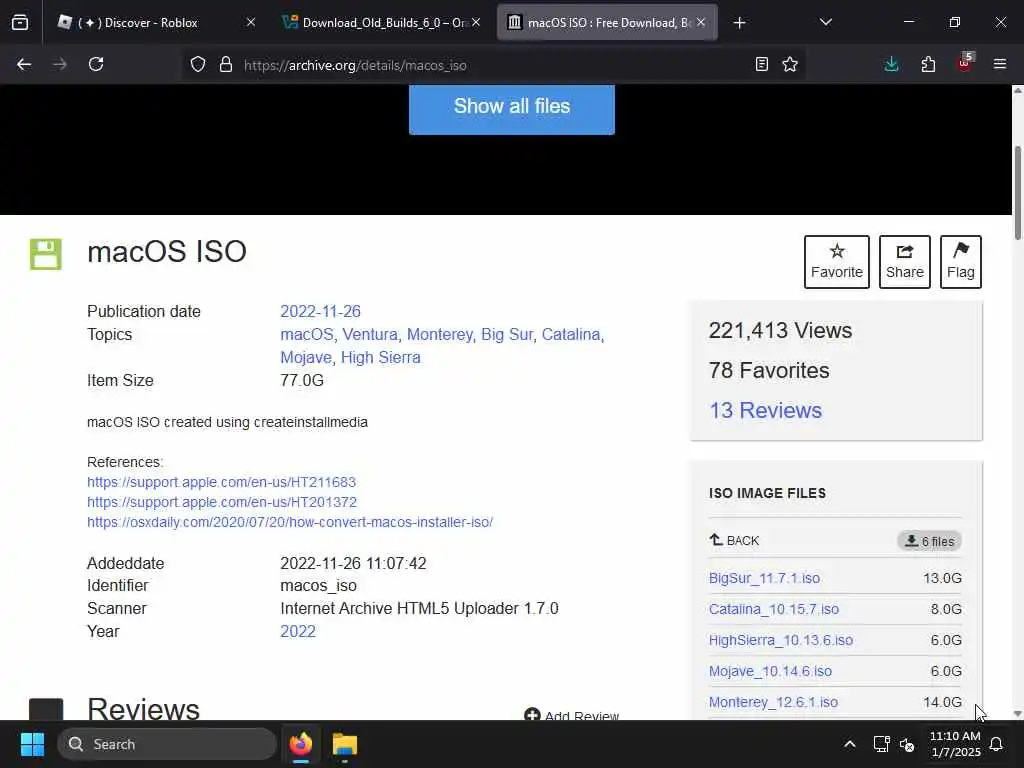
Task: Open the High Sierra topic link
Action: coord(381,357)
